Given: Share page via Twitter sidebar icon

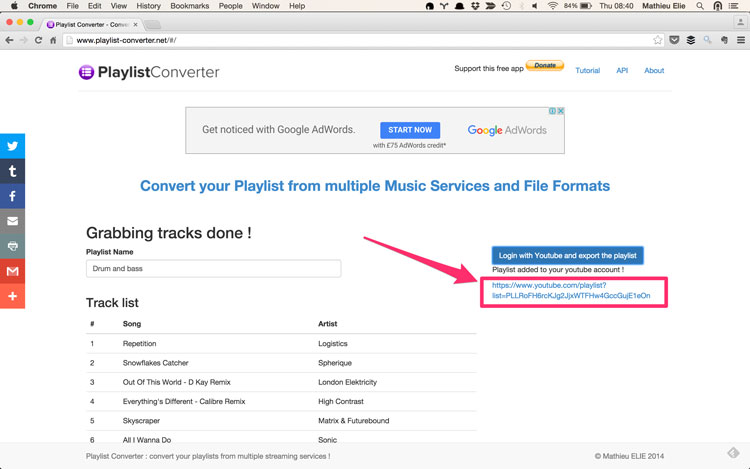Looking at the screenshot, I should [x=12, y=146].
